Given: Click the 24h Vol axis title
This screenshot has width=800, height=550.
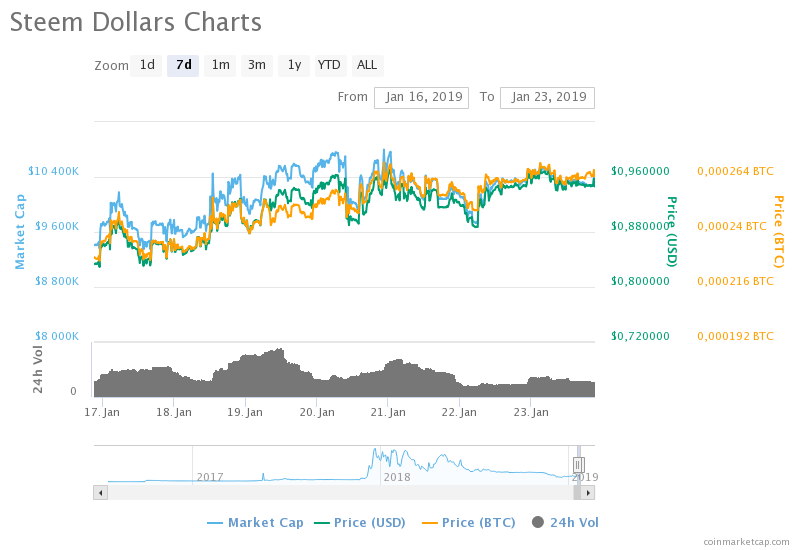Looking at the screenshot, I should [38, 369].
